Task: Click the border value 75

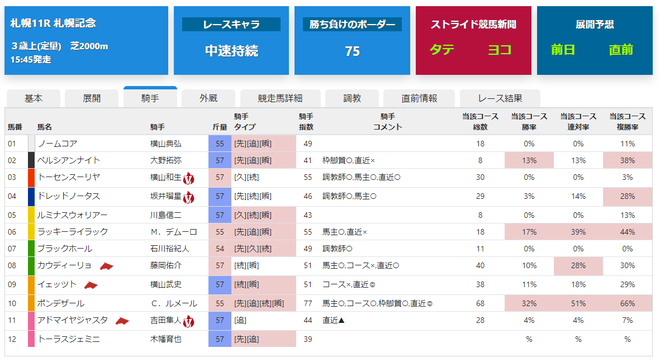Action: pyautogui.click(x=352, y=51)
